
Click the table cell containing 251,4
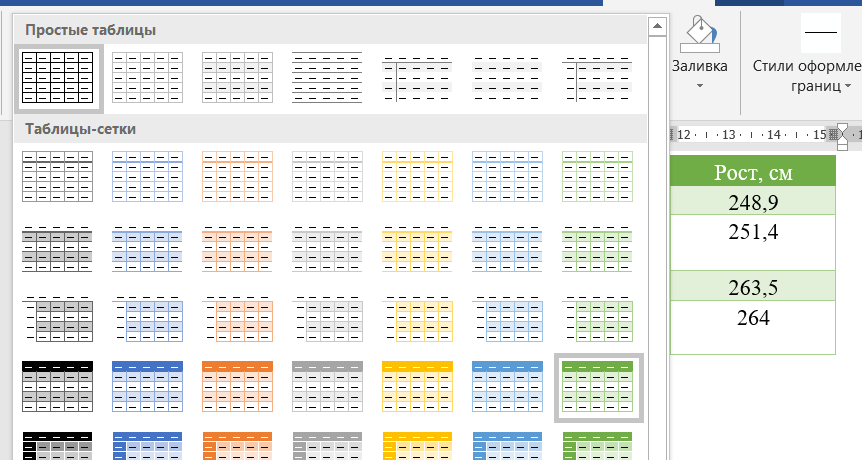[x=753, y=242]
